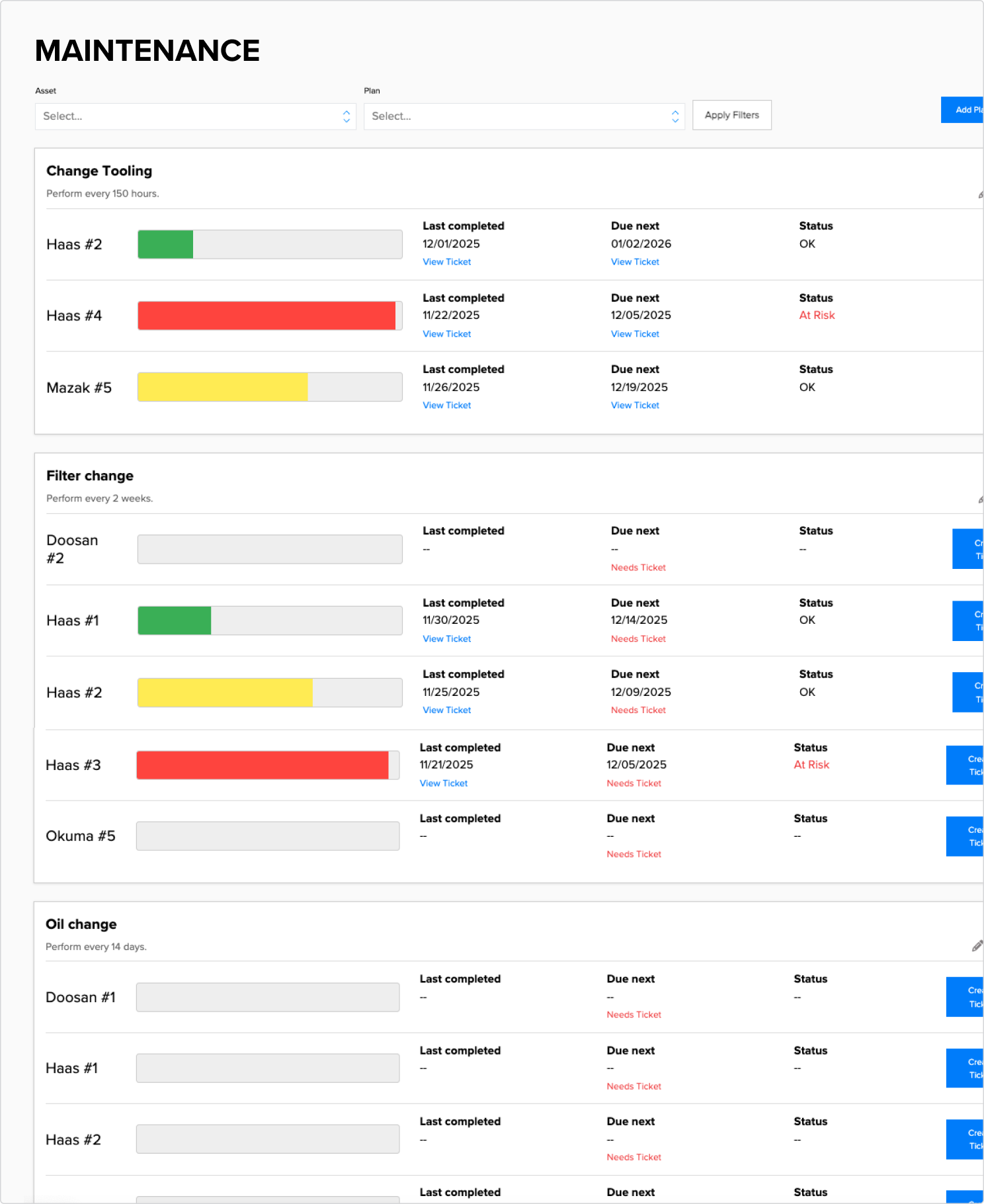
Task: Click the Okuma #5 asset name
Action: click(x=81, y=836)
